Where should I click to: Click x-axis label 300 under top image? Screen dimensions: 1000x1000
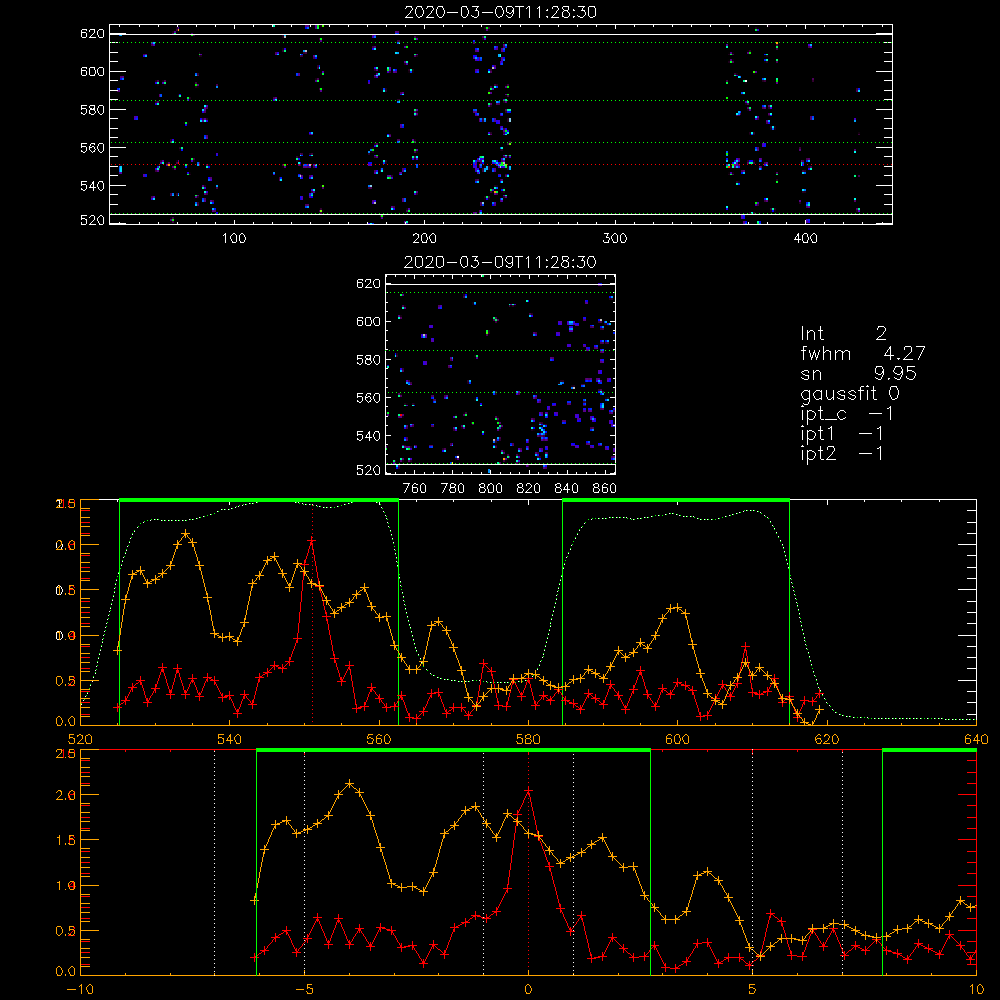(x=615, y=239)
